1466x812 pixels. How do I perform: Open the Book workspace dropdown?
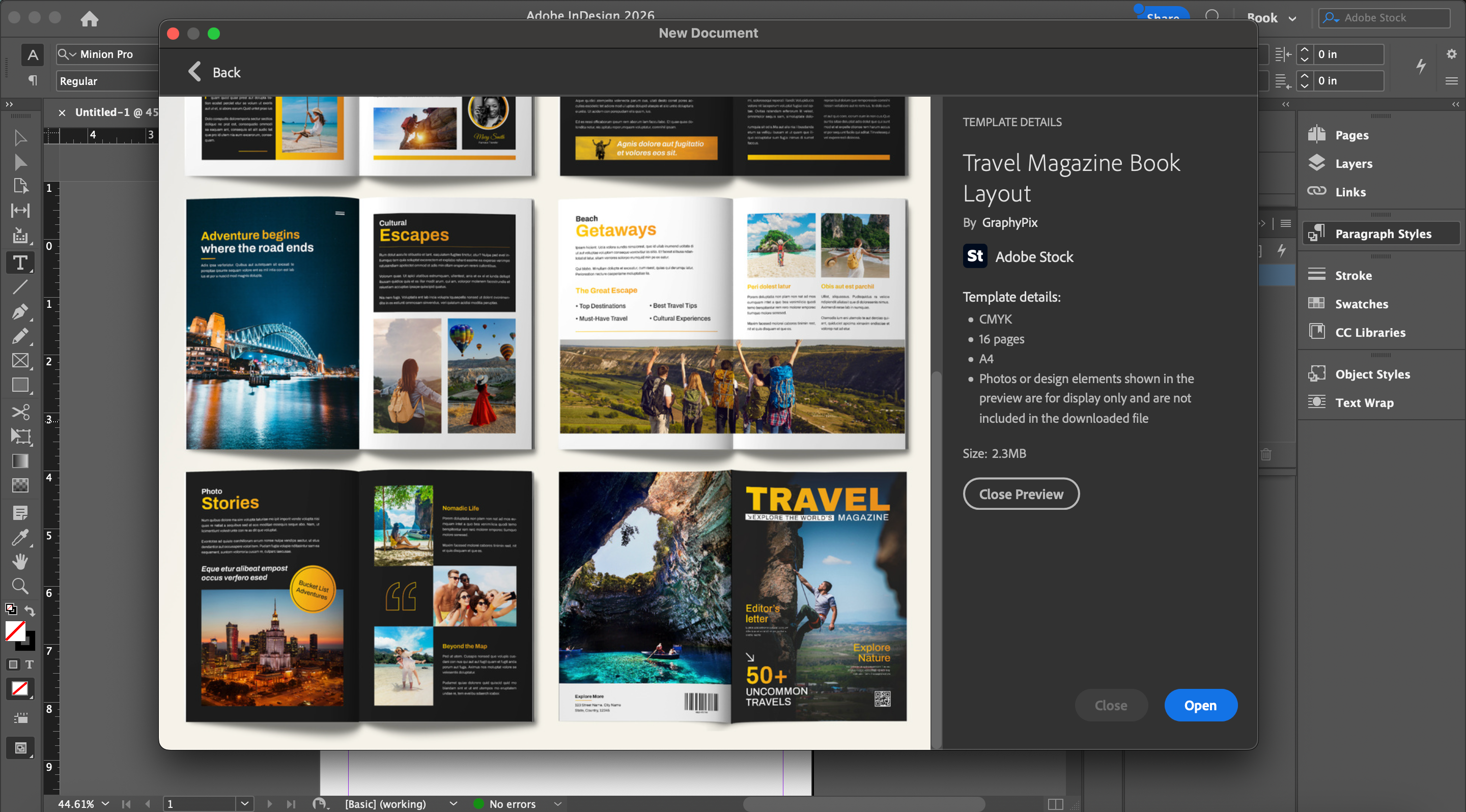[1292, 18]
